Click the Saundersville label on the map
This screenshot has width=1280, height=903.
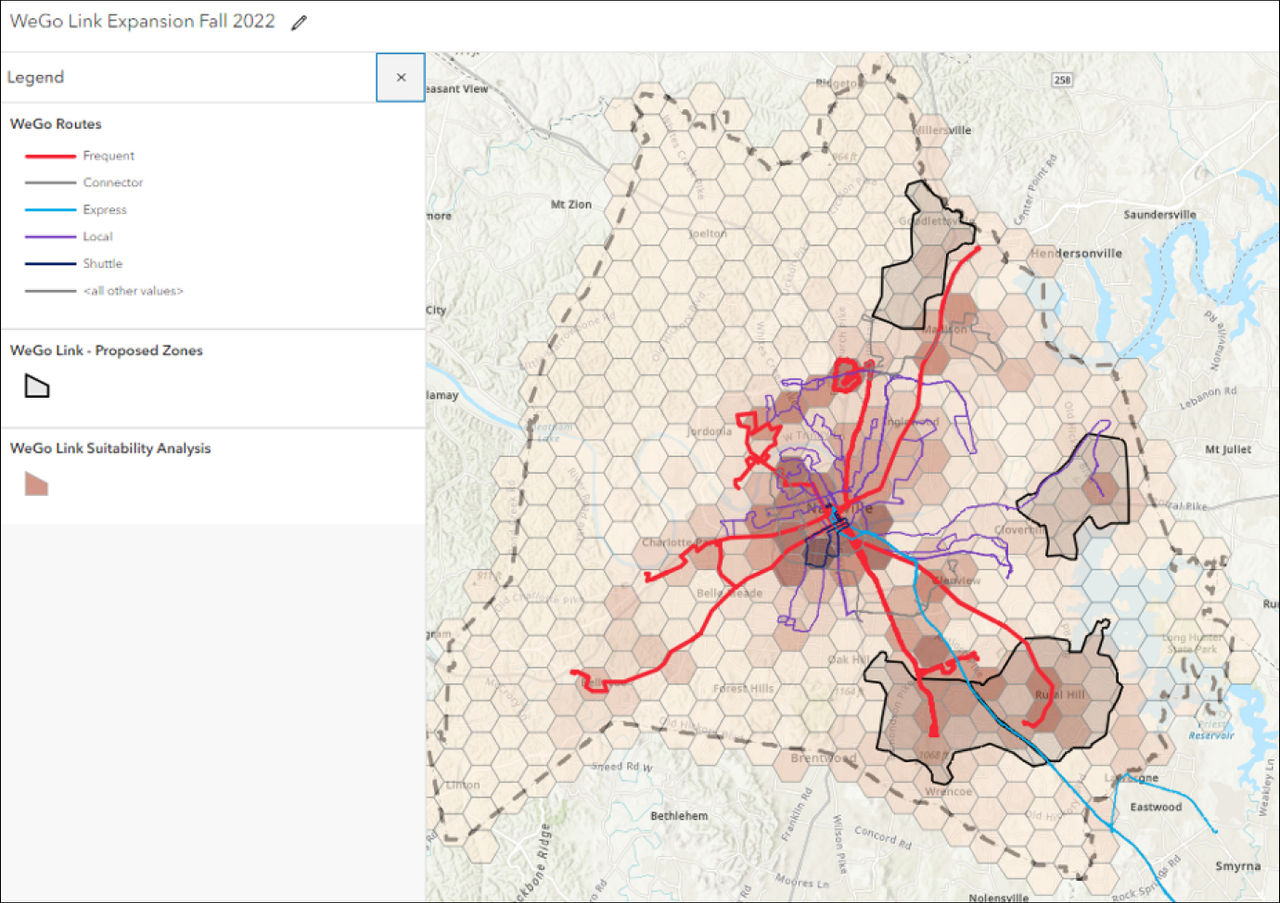coord(1160,215)
